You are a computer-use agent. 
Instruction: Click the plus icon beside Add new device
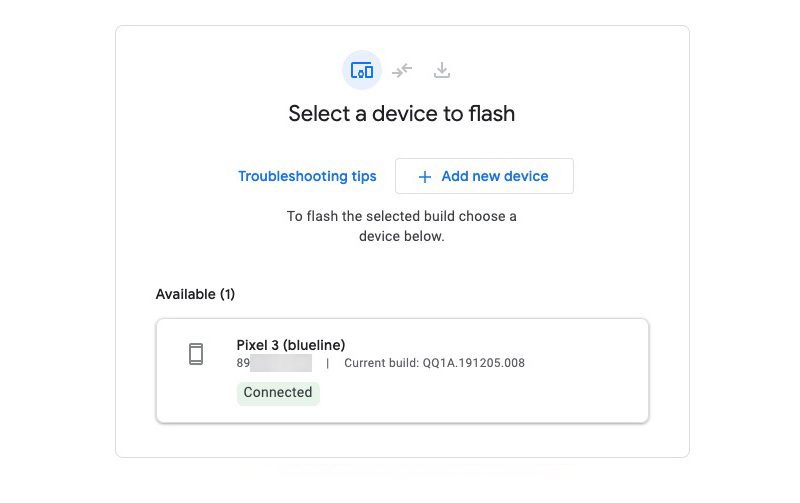424,177
